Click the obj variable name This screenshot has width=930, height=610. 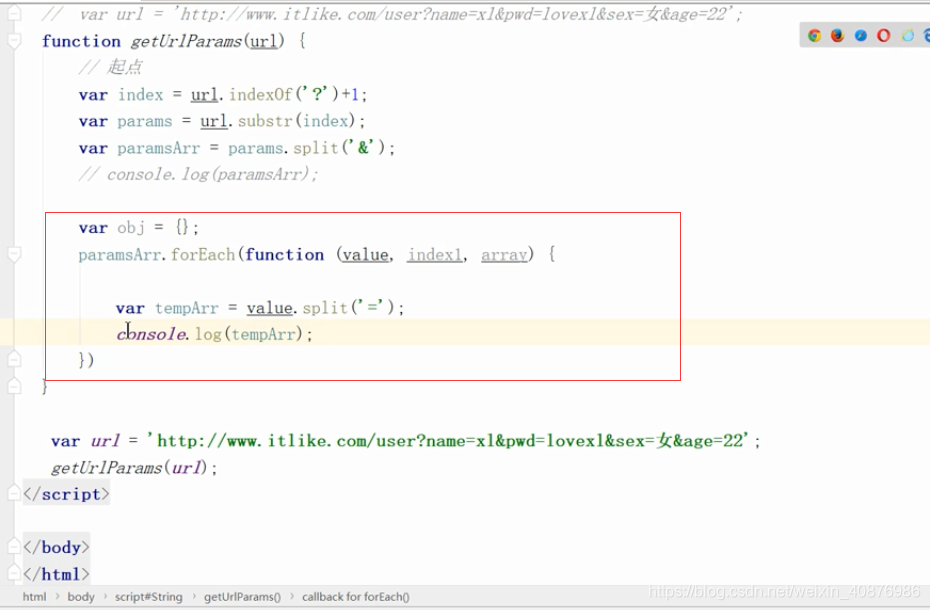[x=131, y=228]
